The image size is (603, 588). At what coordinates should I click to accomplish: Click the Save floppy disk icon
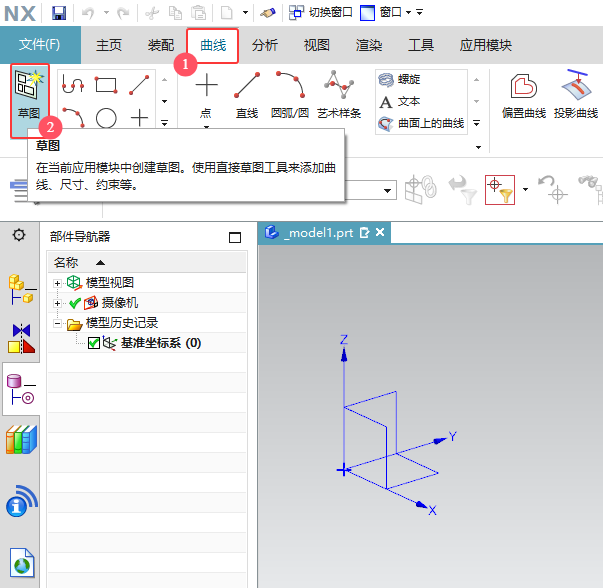tap(59, 13)
